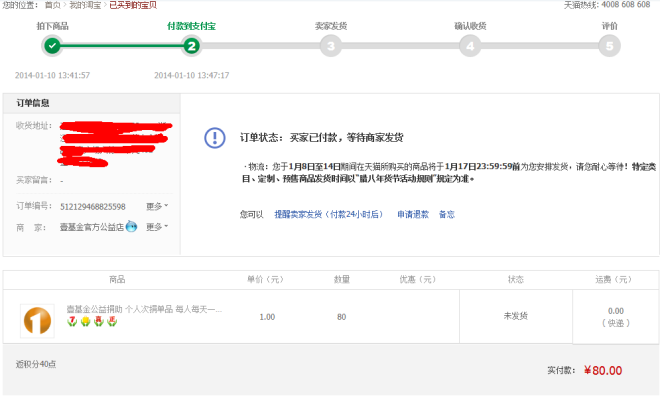660x396 pixels.
Task: Click the yellow service badge under product title
Action: pos(85,322)
